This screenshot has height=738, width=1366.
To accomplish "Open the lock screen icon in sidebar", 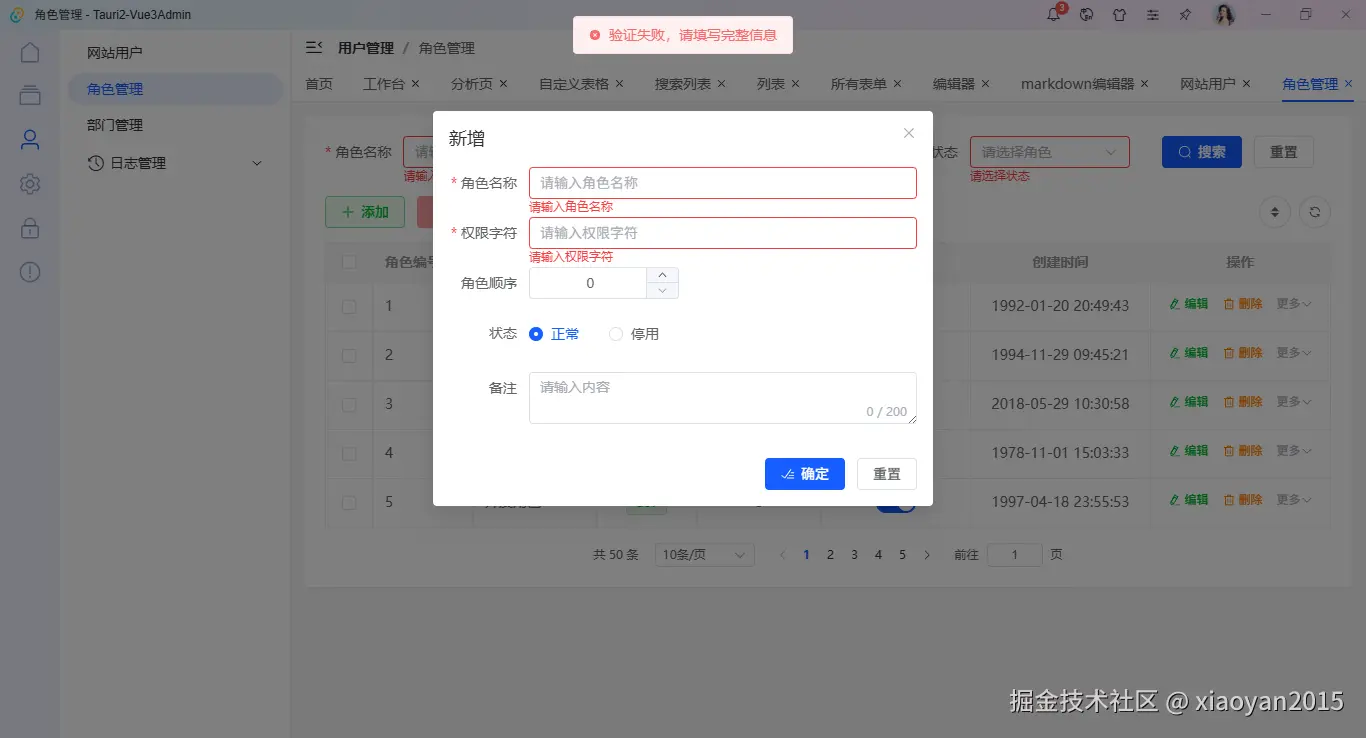I will tap(30, 228).
